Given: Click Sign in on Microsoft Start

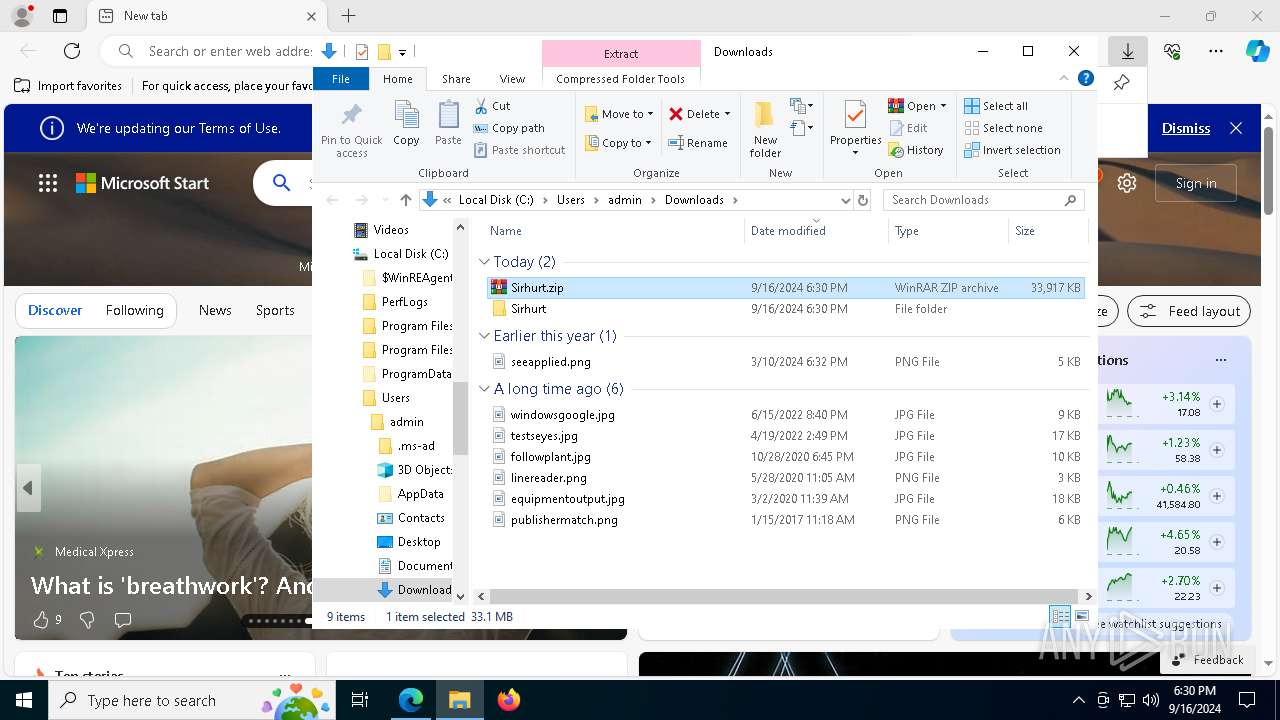Looking at the screenshot, I should (x=1196, y=183).
